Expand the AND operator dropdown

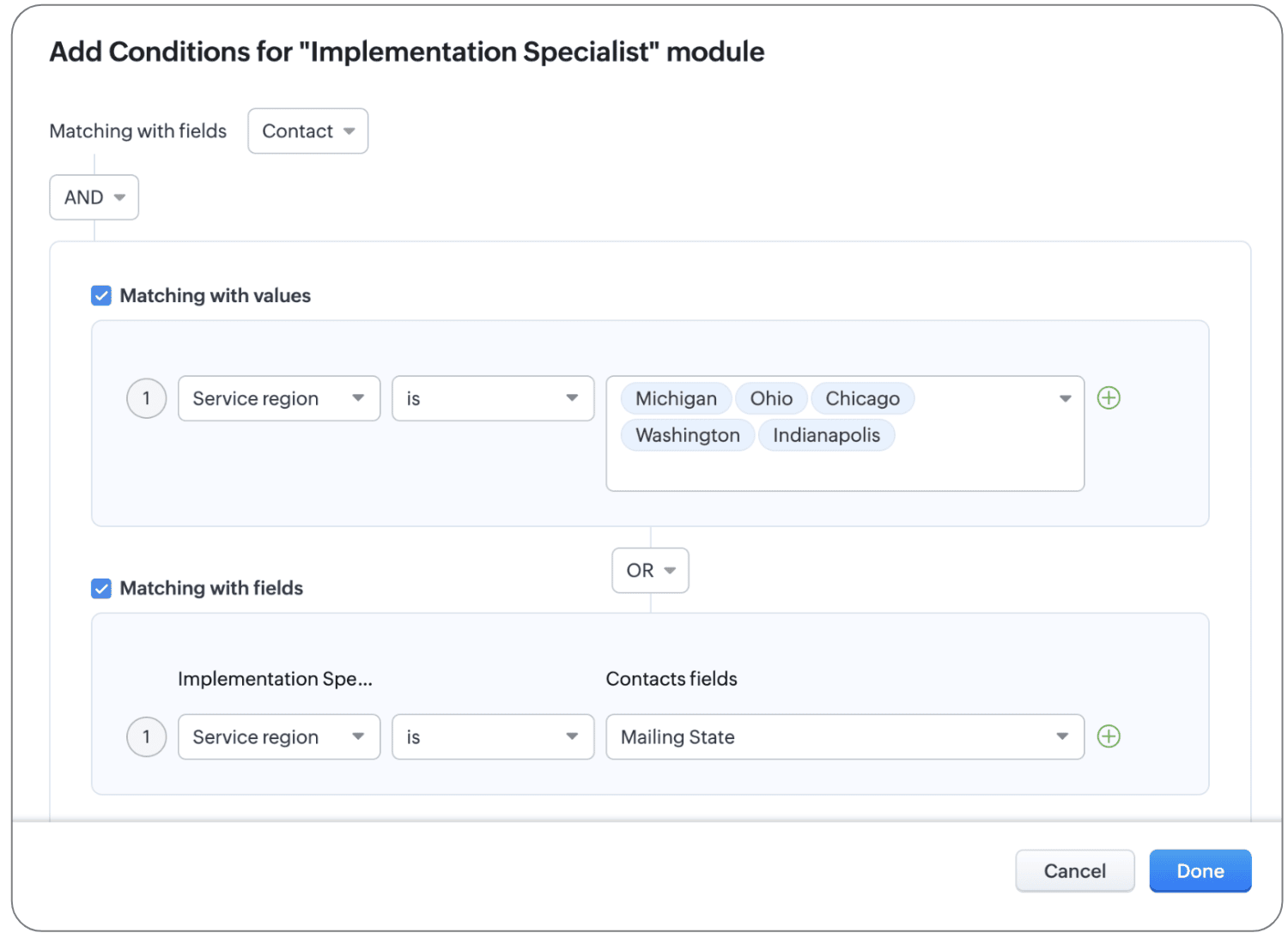point(94,197)
